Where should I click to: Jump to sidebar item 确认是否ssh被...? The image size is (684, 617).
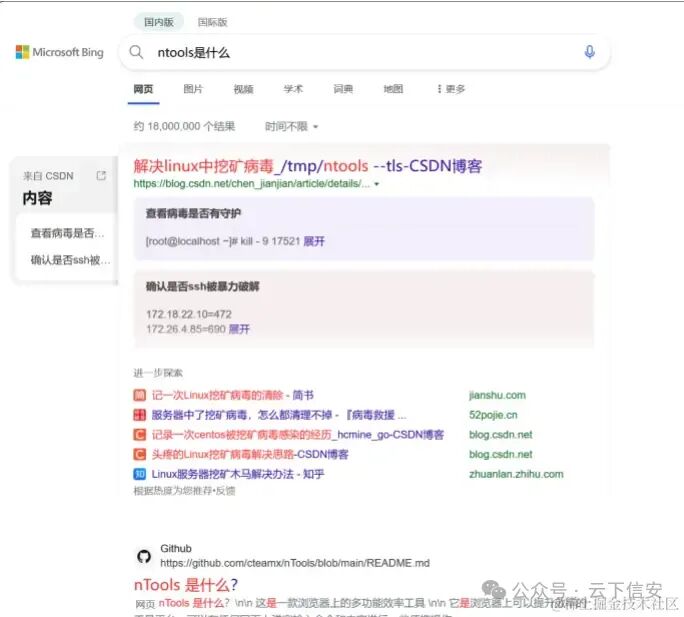point(70,260)
